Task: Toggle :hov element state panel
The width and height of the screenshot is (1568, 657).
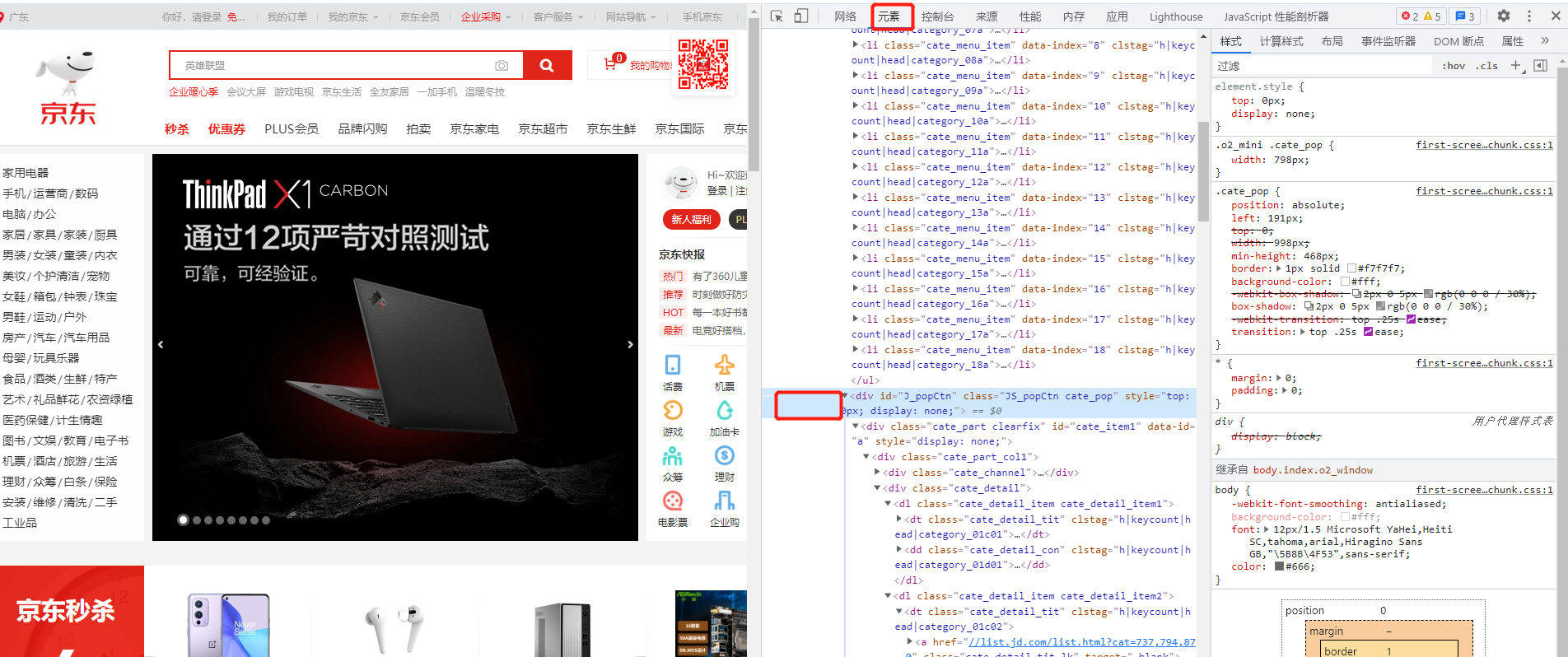Action: tap(1454, 66)
